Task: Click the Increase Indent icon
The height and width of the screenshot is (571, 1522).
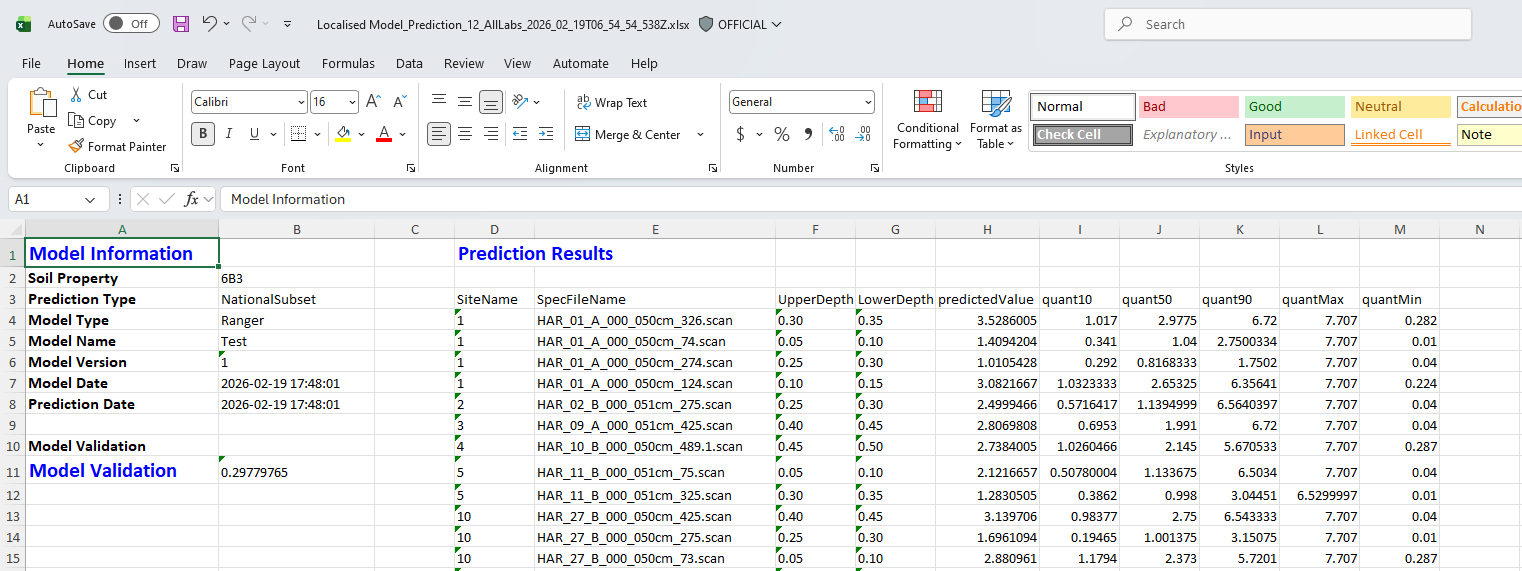Action: pos(545,134)
